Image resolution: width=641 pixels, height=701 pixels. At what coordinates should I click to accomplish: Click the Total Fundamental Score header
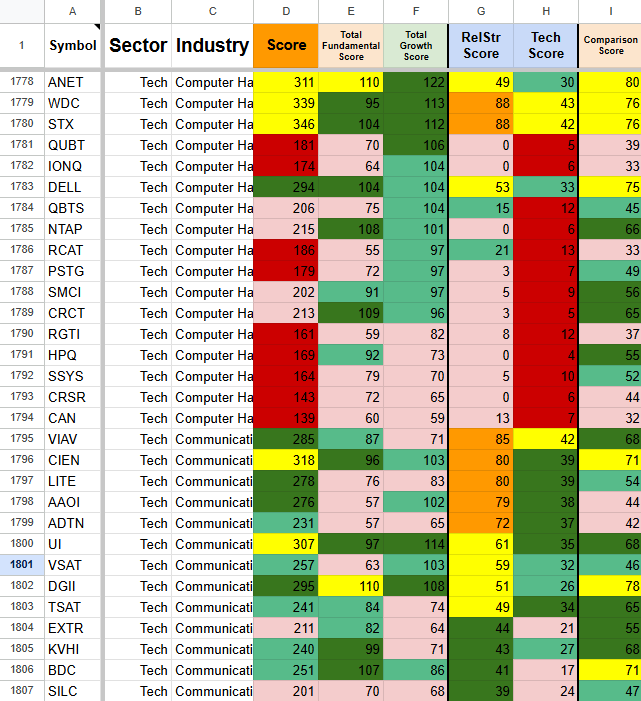(x=351, y=46)
